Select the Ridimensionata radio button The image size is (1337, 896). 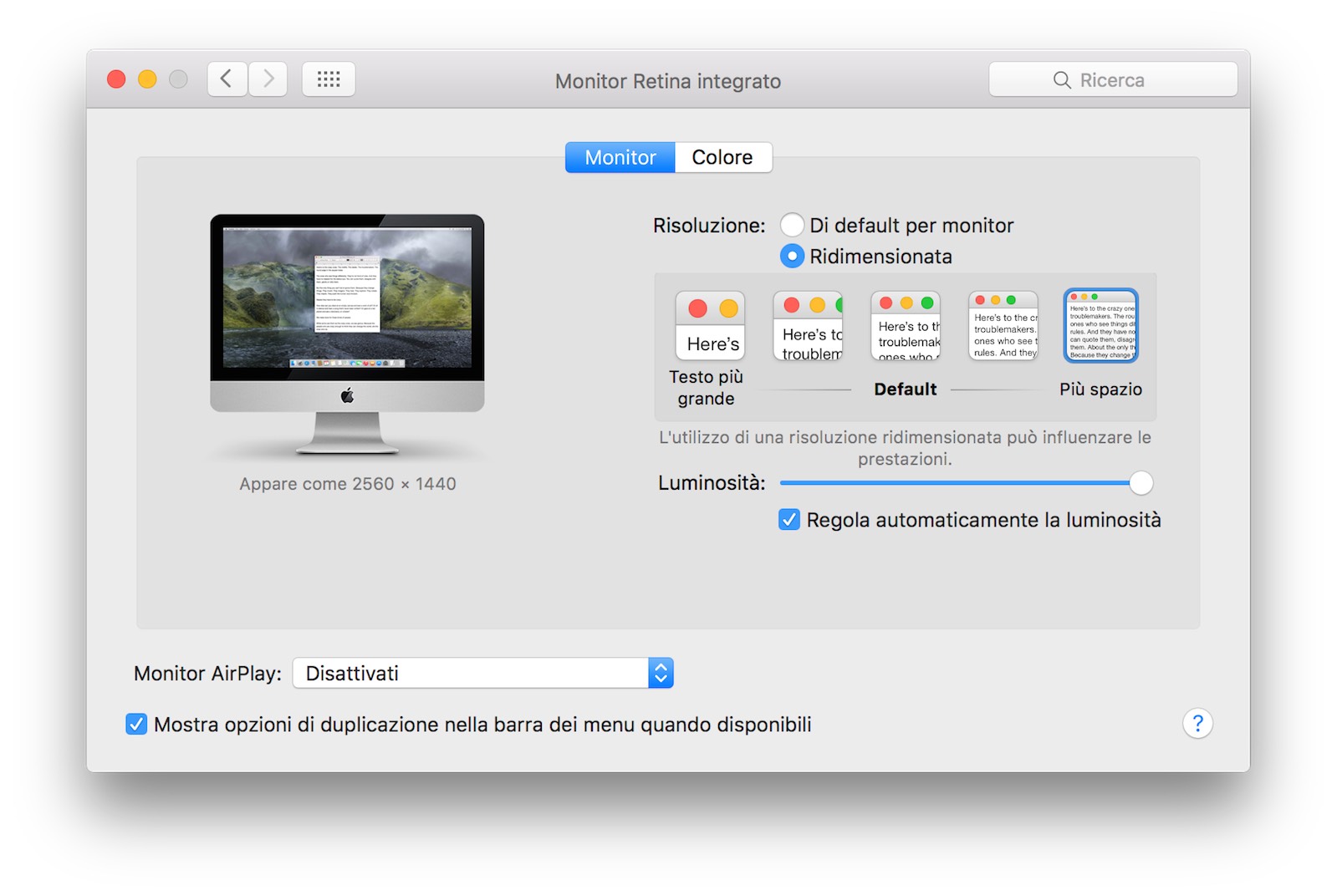(792, 256)
